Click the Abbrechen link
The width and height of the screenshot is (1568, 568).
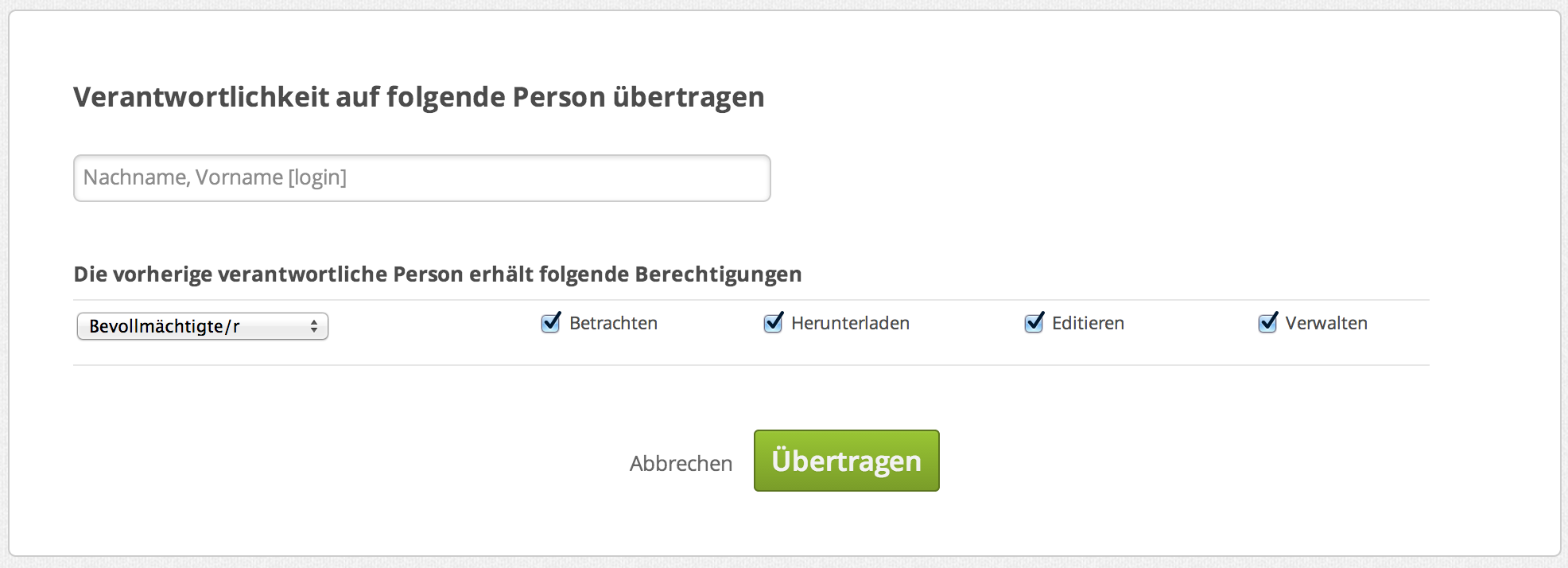[681, 463]
